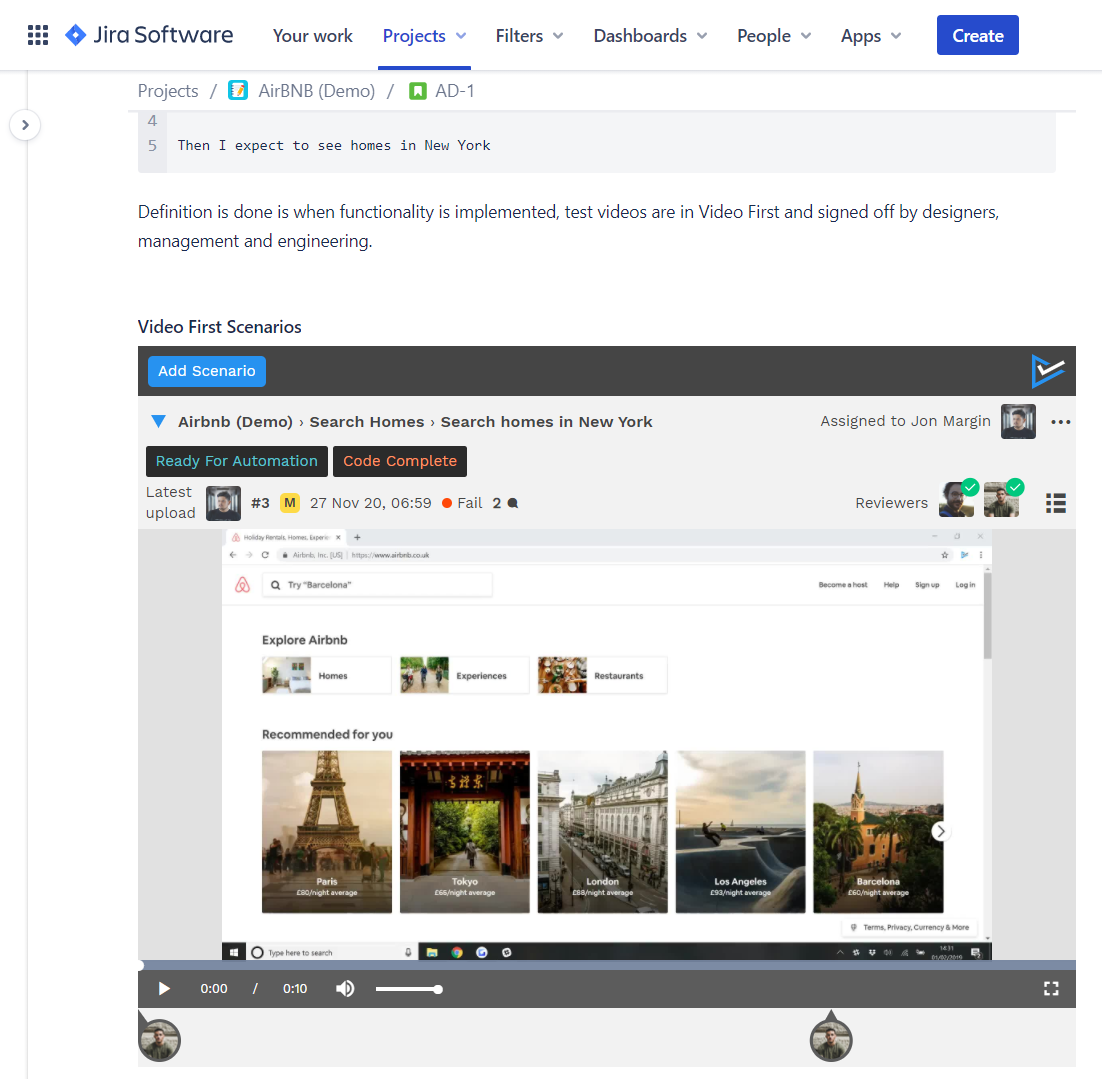Click the Add Scenario button
Viewport: 1102px width, 1079px height.
tap(206, 371)
